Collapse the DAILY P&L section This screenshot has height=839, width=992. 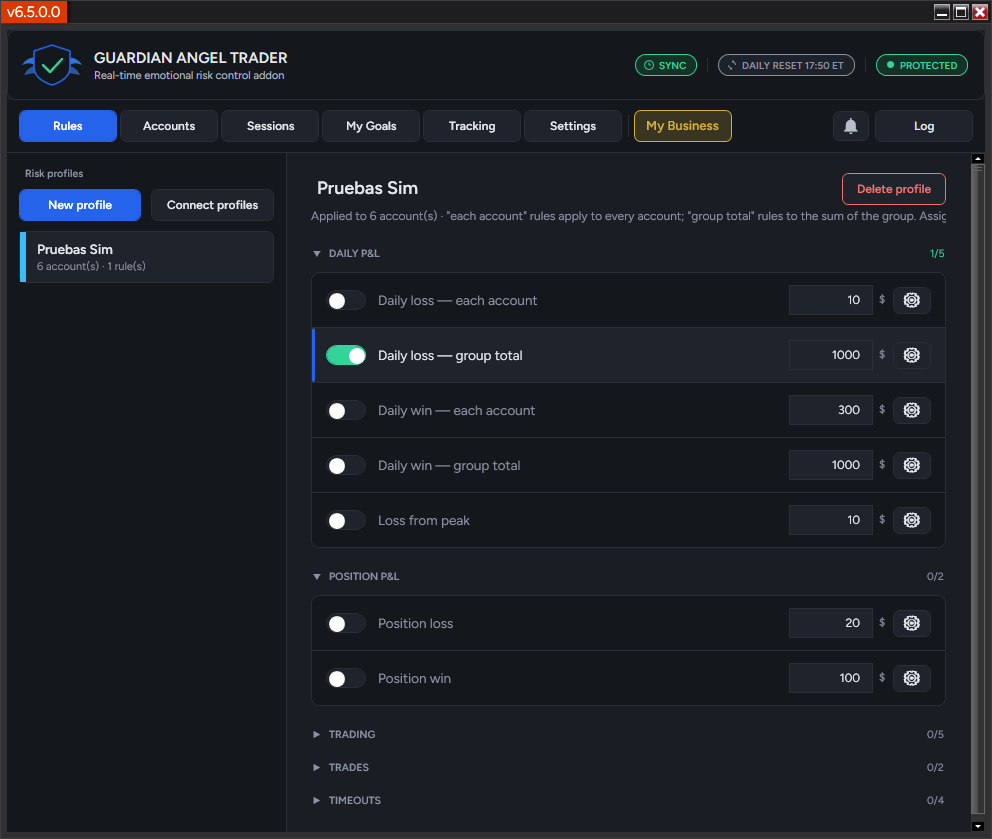[x=317, y=254]
